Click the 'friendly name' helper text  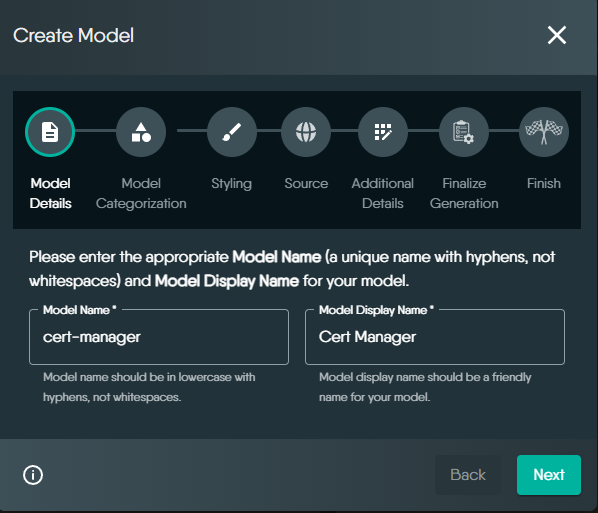point(425,387)
